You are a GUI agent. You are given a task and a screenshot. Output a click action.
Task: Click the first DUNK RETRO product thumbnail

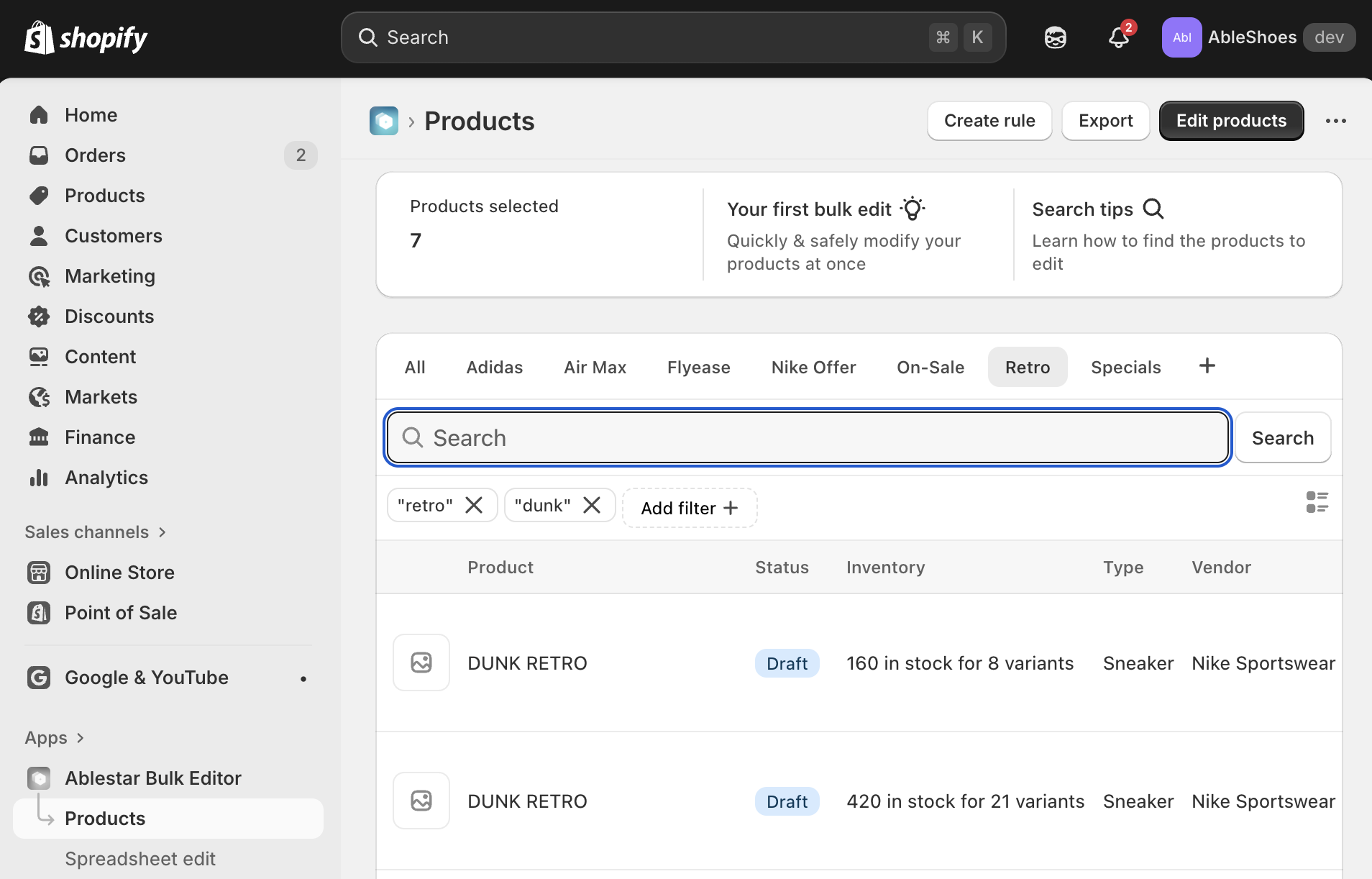point(421,662)
